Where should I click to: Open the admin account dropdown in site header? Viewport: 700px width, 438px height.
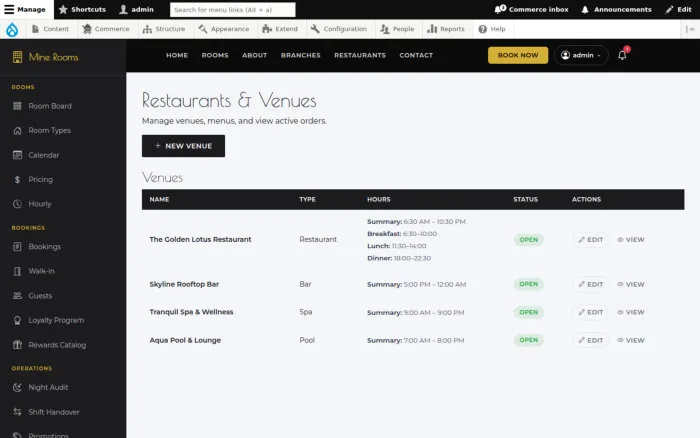(x=581, y=55)
